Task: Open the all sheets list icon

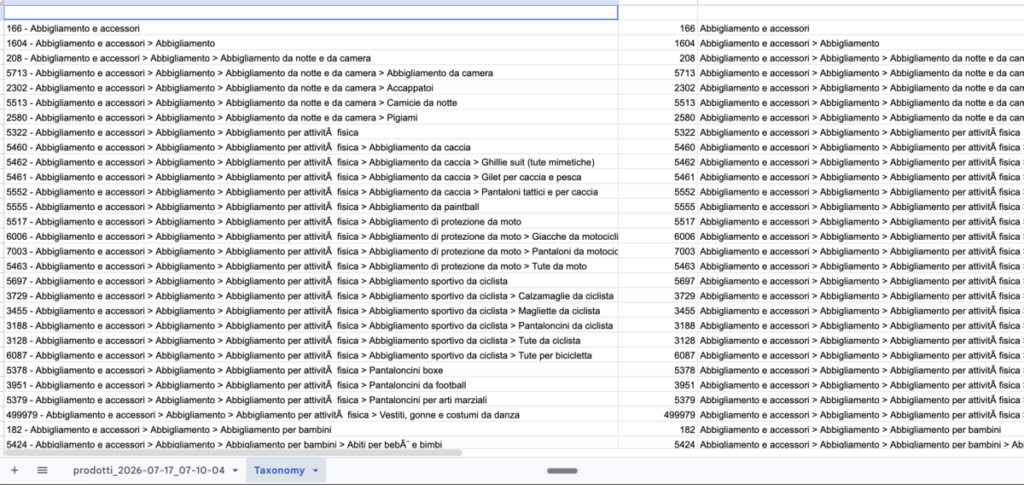Action: coord(42,470)
